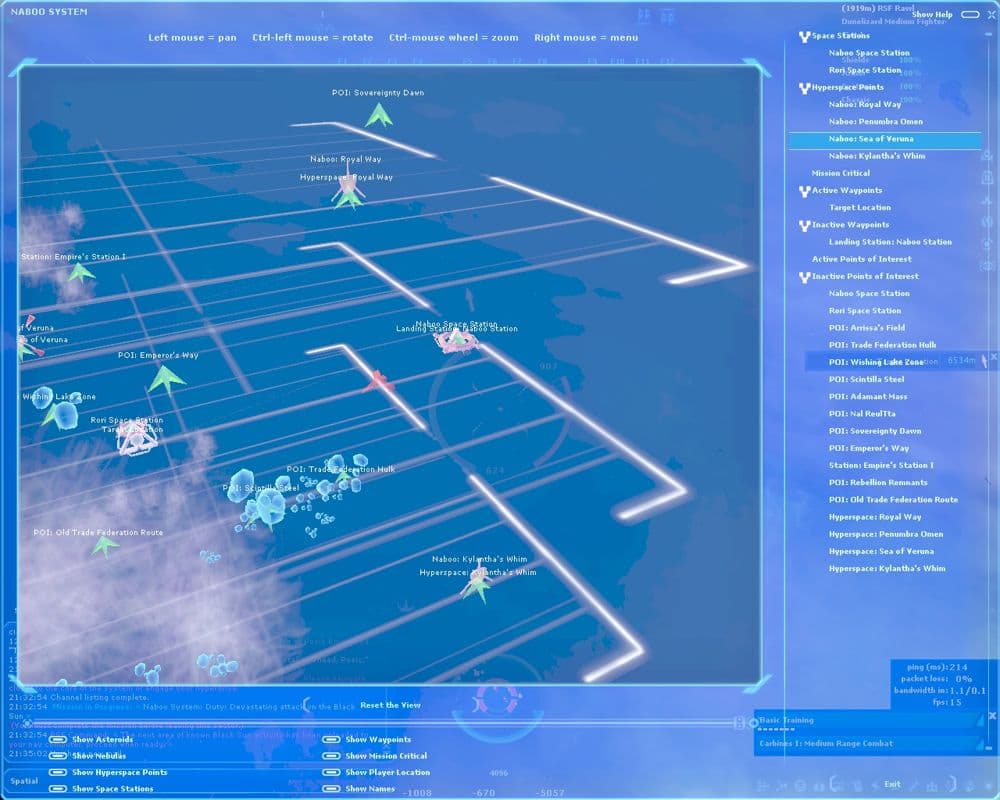The height and width of the screenshot is (800, 1000).
Task: Toggle Show Nebulas
Action: coord(59,755)
